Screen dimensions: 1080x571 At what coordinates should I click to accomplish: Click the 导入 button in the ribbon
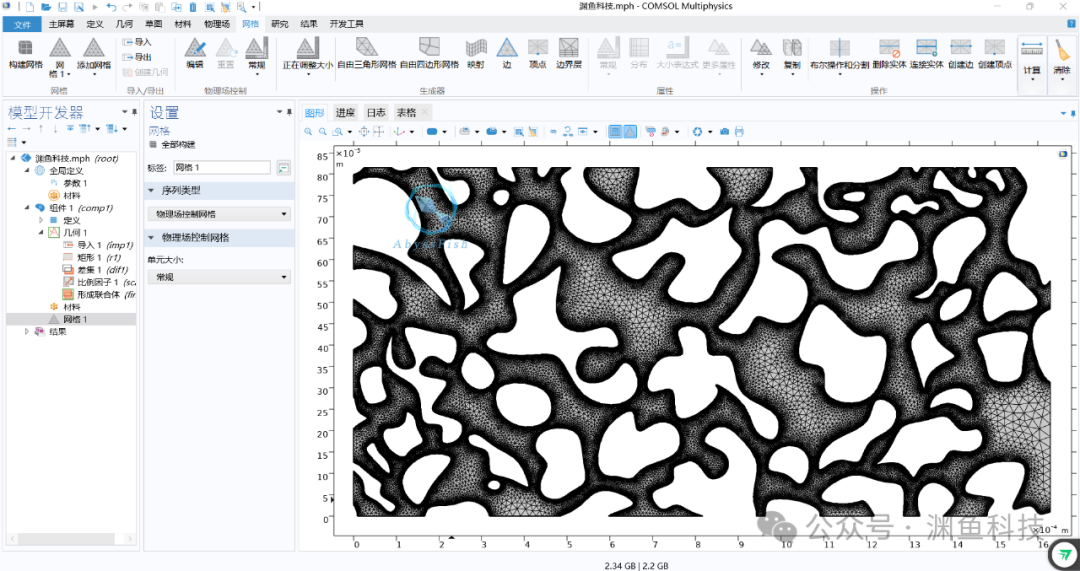pyautogui.click(x=136, y=42)
